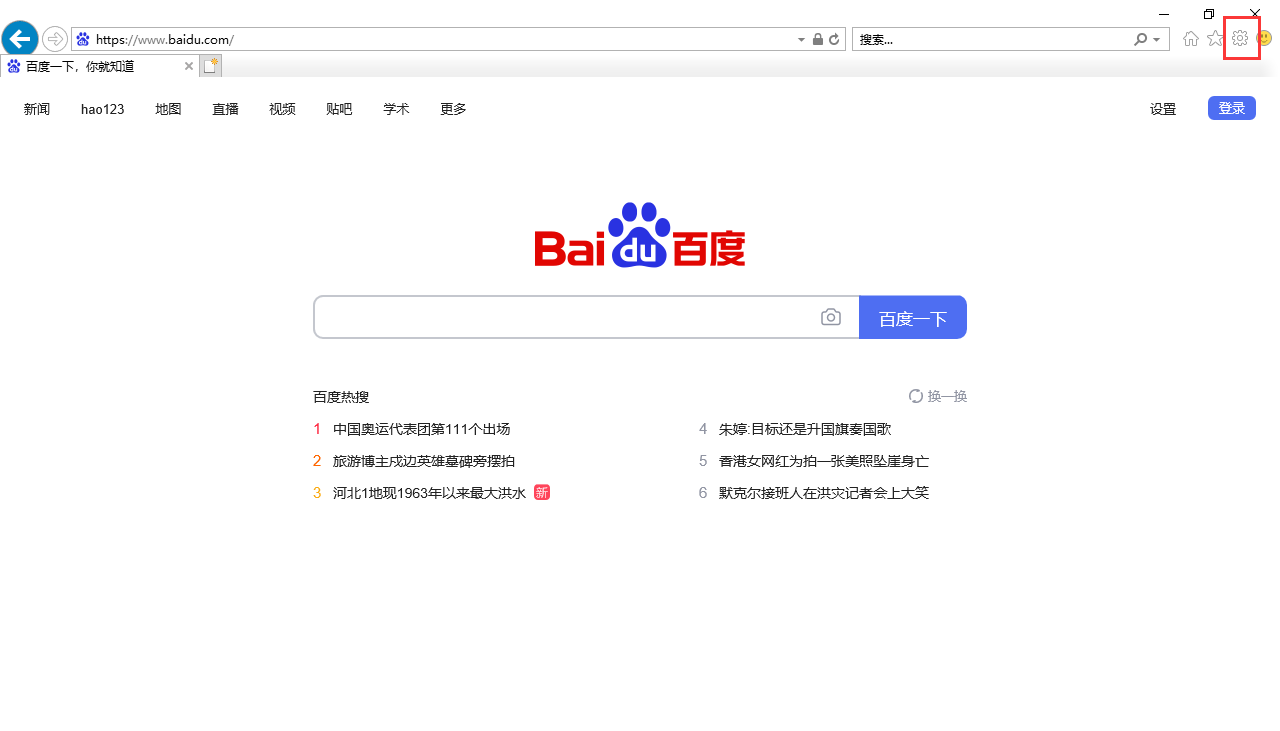Open hot search 香港女网红为拍一张美照坠崖身亡

[824, 461]
